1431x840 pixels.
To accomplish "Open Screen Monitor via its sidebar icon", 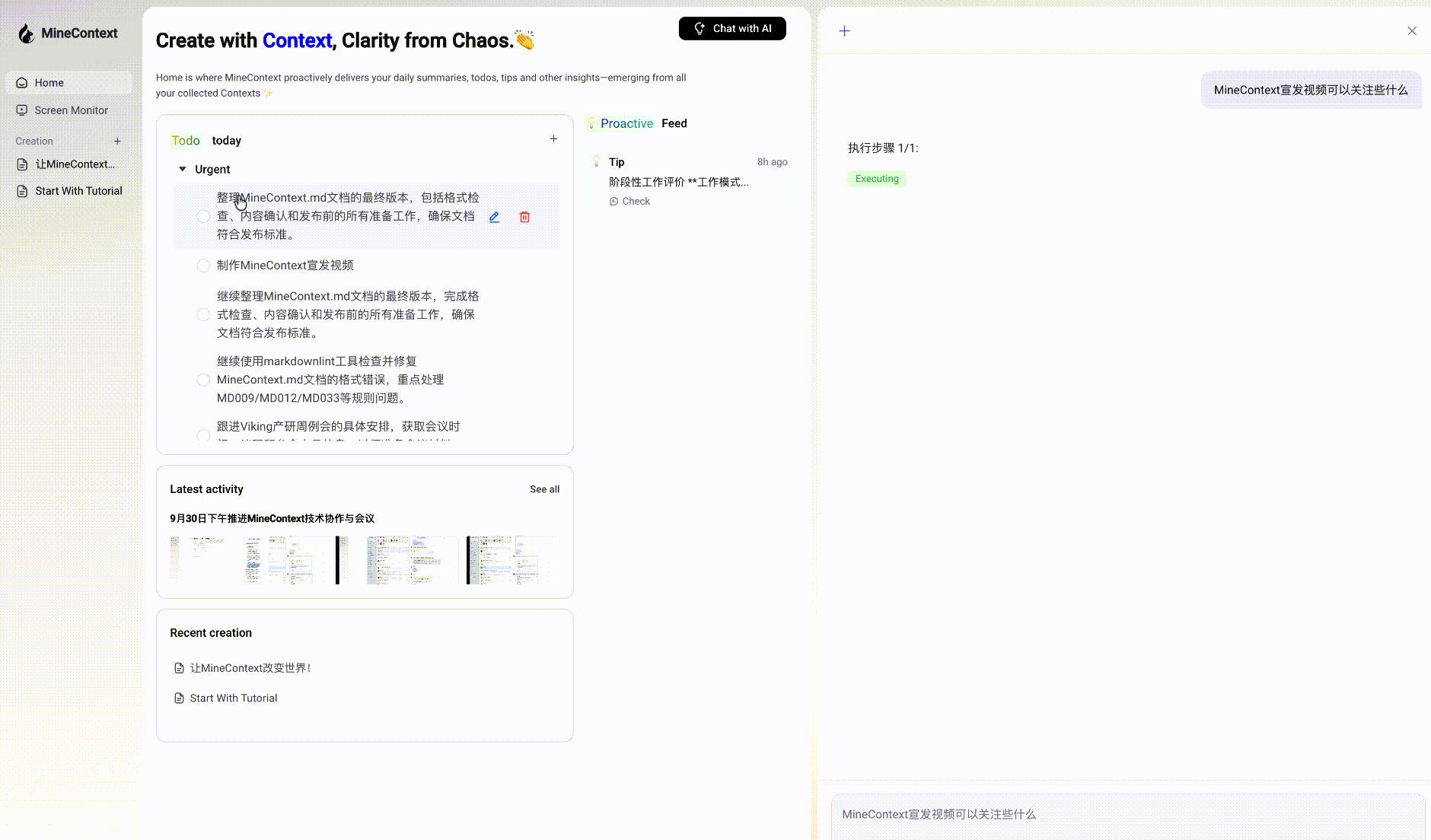I will click(x=21, y=110).
